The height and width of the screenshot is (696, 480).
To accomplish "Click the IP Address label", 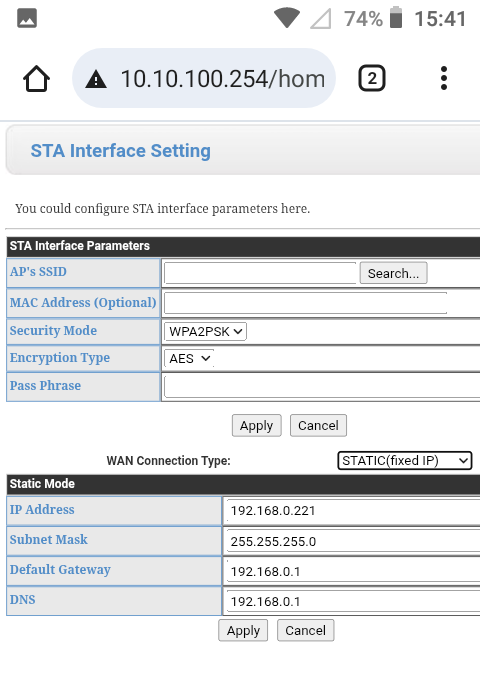I will (42, 510).
